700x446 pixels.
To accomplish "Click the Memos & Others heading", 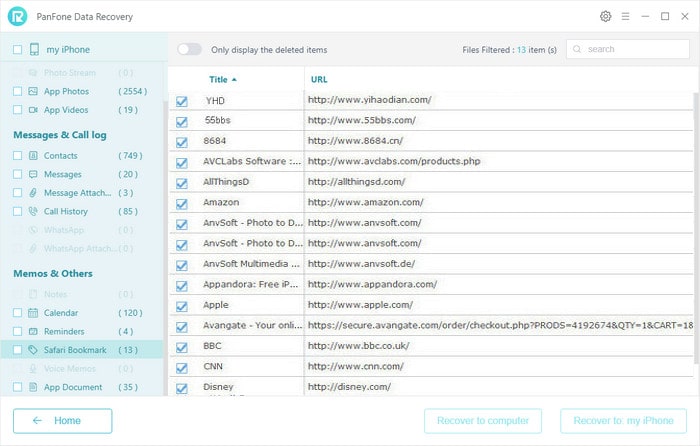I will [x=53, y=273].
